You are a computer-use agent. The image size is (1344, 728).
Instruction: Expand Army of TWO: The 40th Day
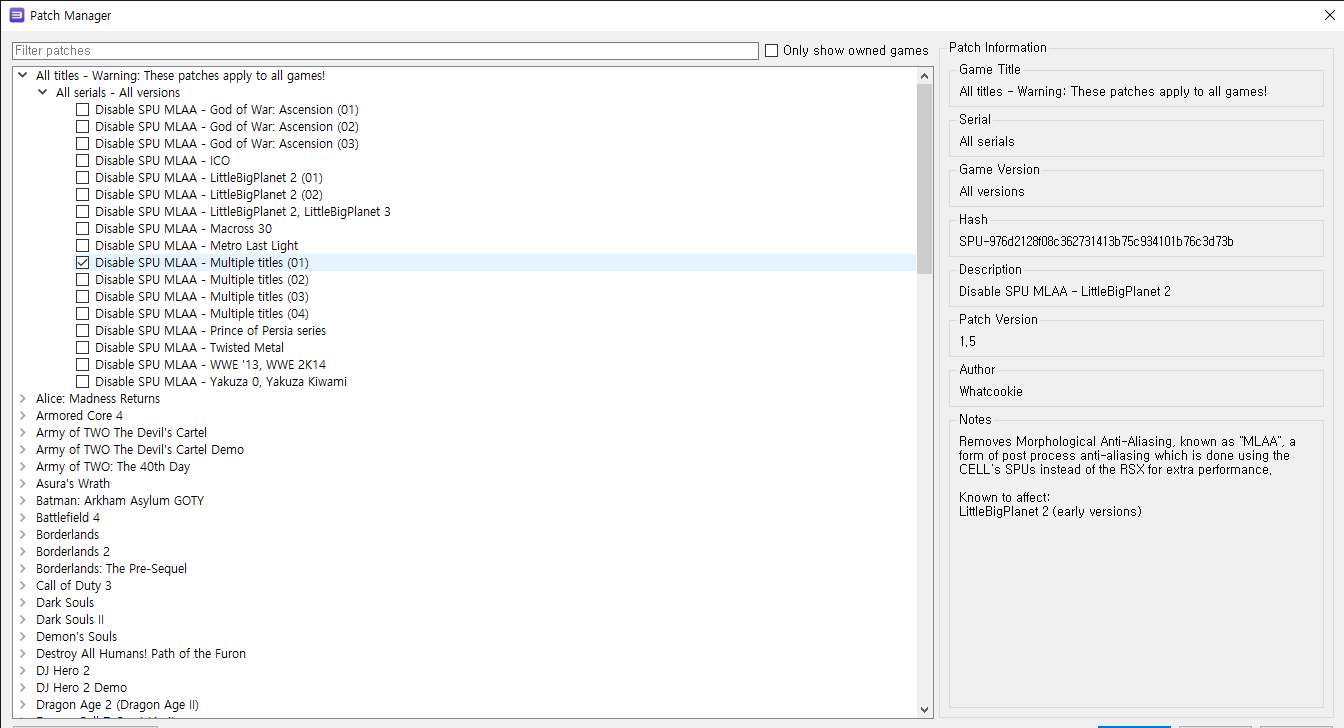pos(22,467)
